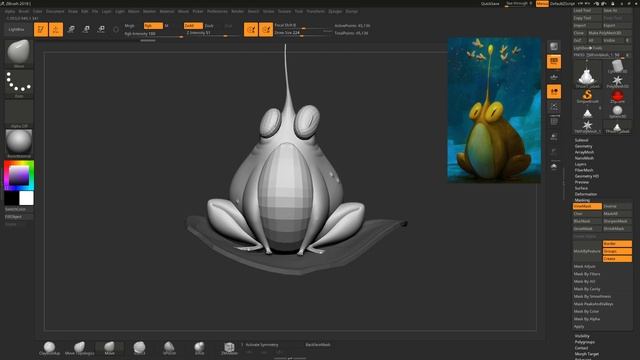Click the Load Tool button
640x360 pixels.
[587, 11]
